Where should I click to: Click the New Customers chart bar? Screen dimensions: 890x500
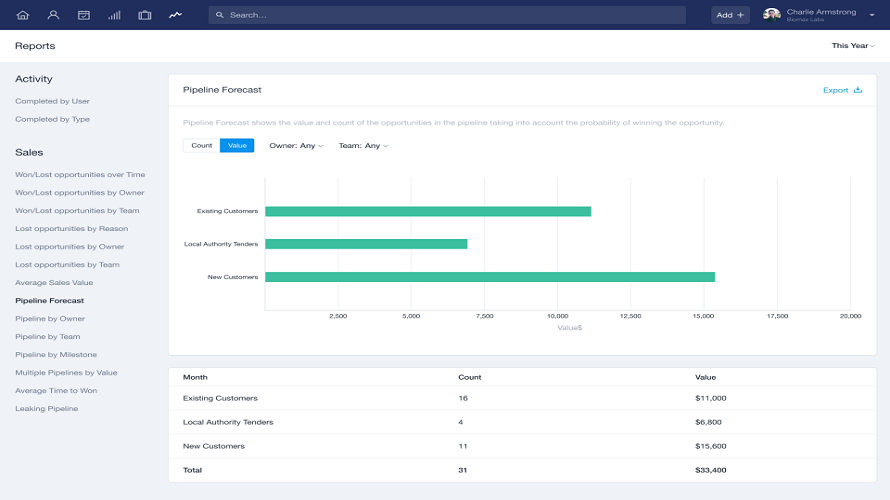[489, 277]
